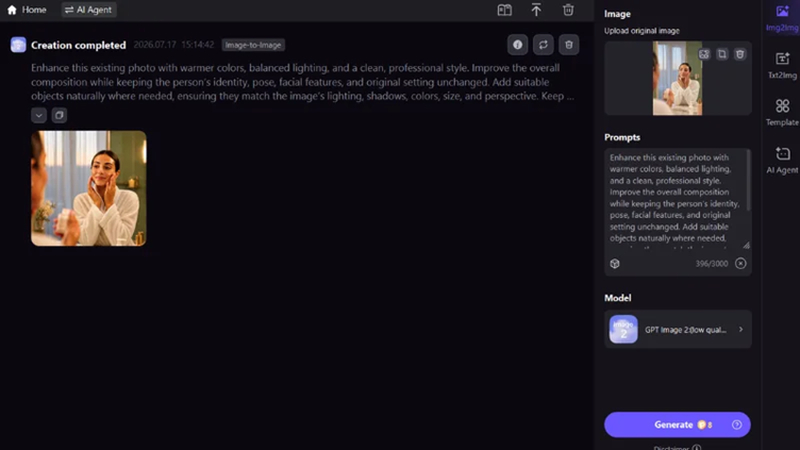Copy the prompt text with copy icon
This screenshot has height=450, width=800.
[59, 115]
